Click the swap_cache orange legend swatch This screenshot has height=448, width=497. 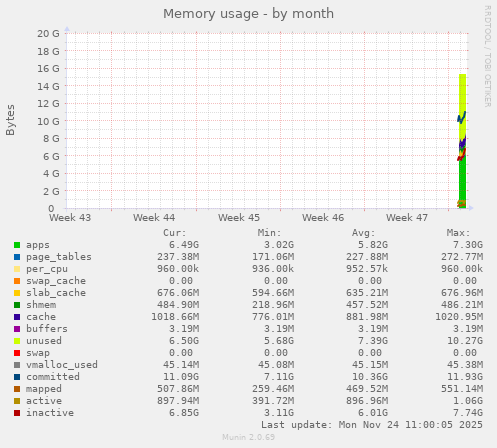click(17, 281)
